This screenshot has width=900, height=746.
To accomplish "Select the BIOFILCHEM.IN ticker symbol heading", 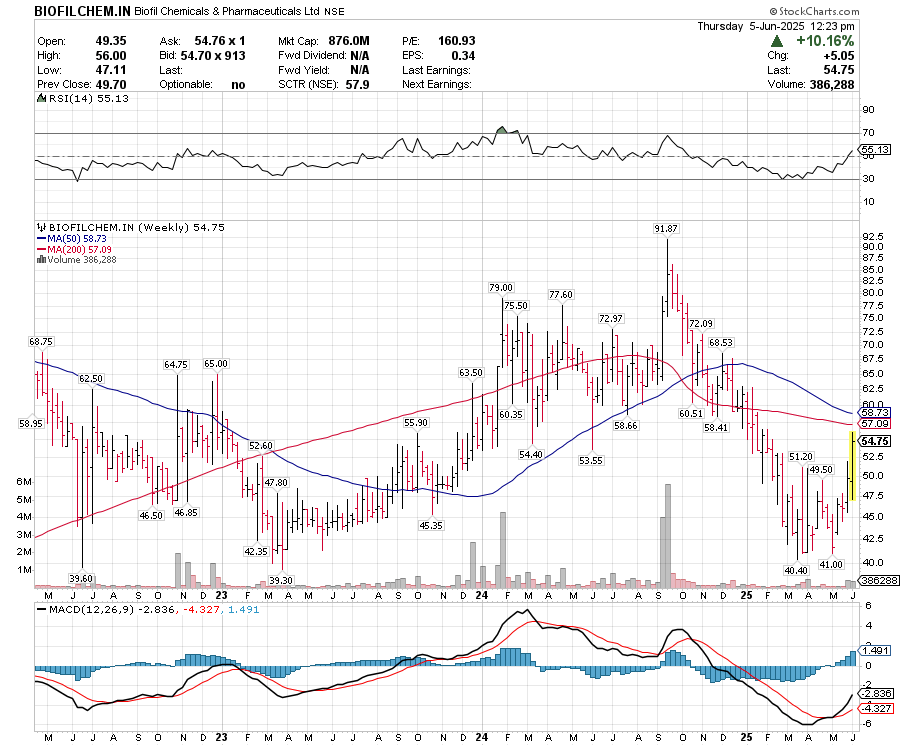I will click(x=83, y=11).
